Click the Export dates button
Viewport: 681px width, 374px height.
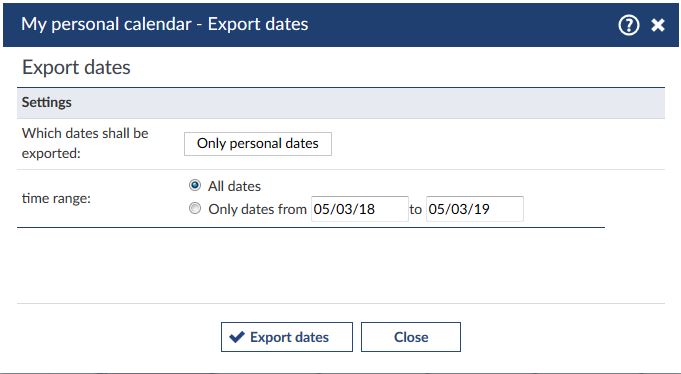tap(287, 337)
